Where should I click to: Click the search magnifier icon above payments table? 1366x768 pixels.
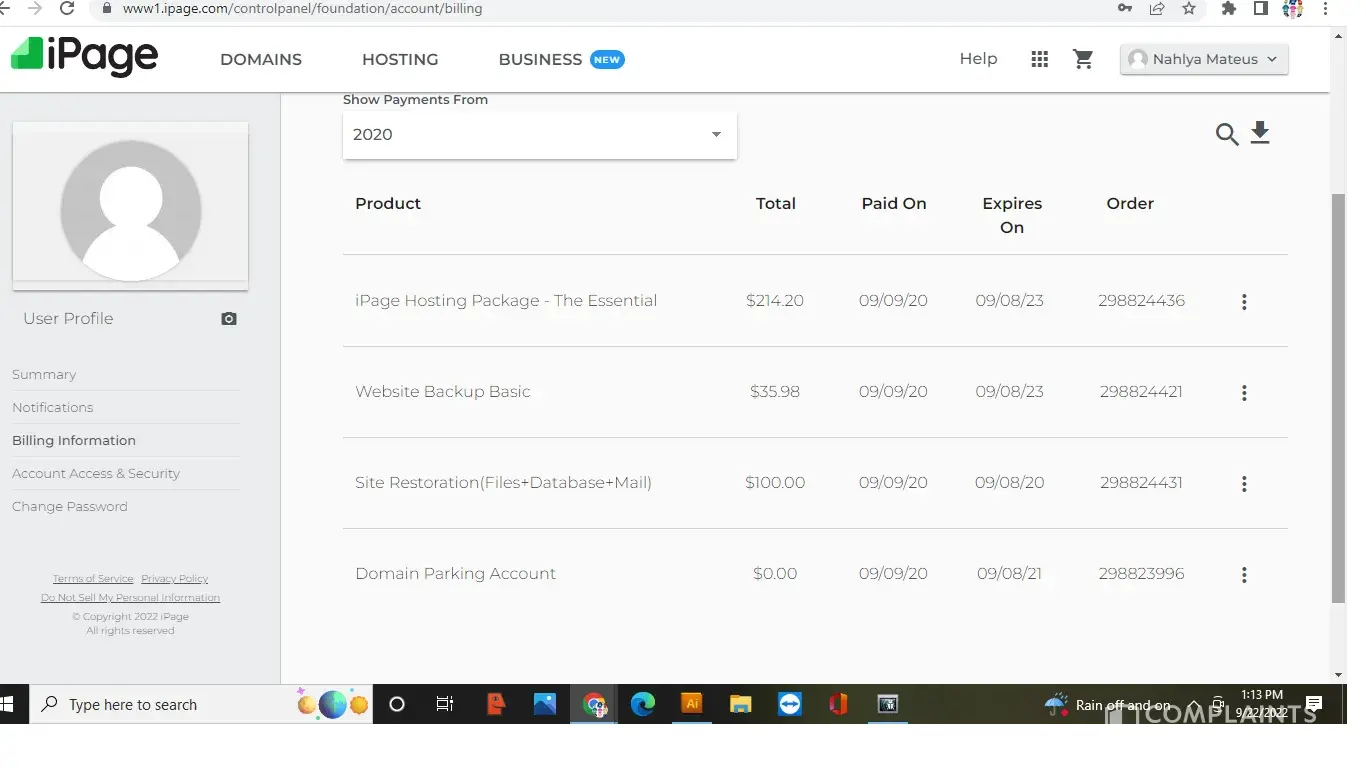coord(1227,134)
